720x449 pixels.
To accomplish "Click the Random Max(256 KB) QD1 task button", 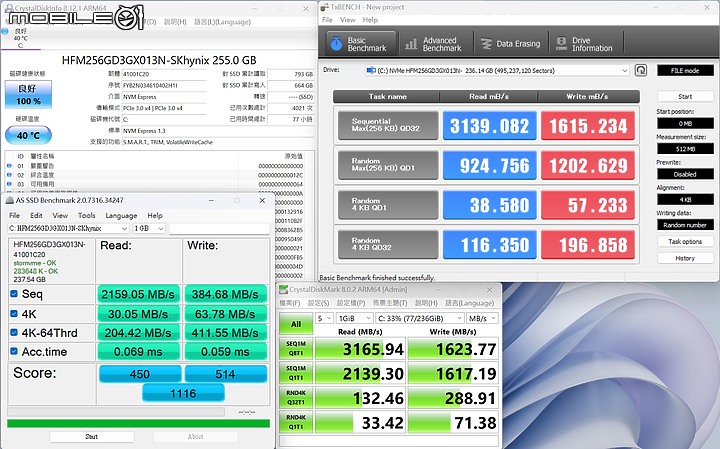I will point(388,165).
